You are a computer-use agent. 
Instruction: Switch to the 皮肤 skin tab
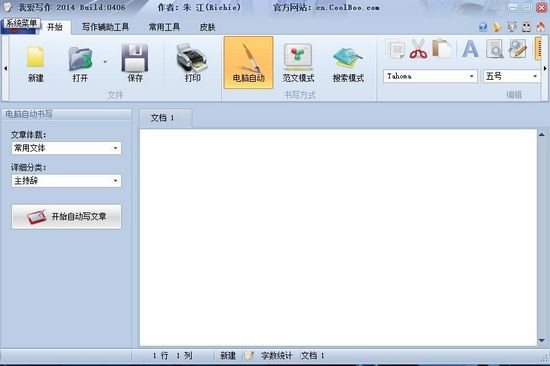(x=207, y=27)
